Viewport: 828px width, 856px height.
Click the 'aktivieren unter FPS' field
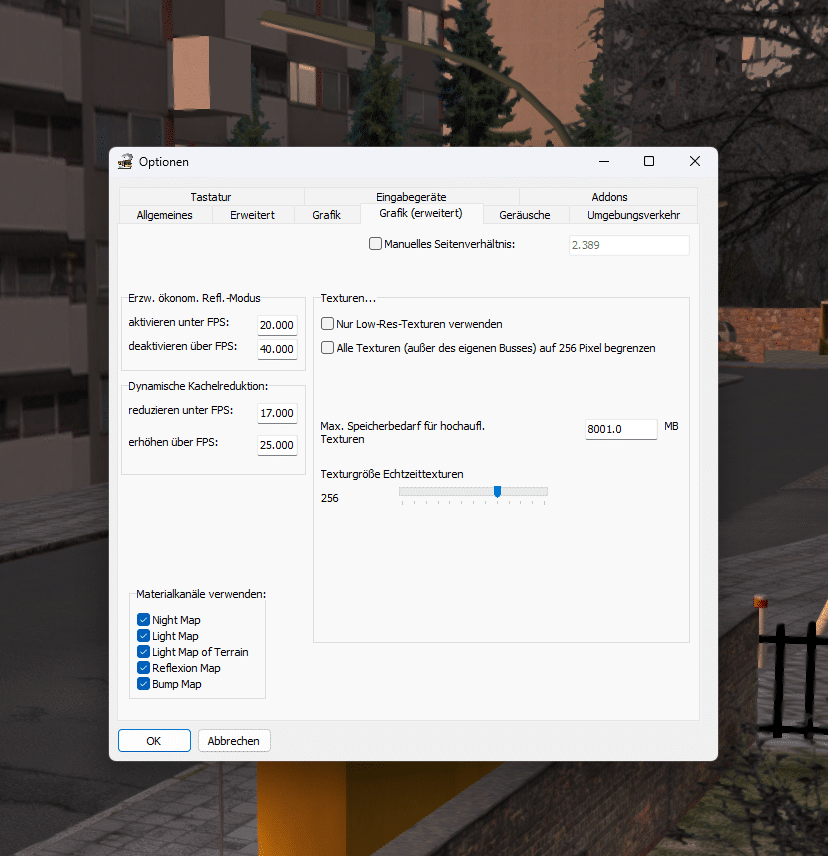point(277,325)
